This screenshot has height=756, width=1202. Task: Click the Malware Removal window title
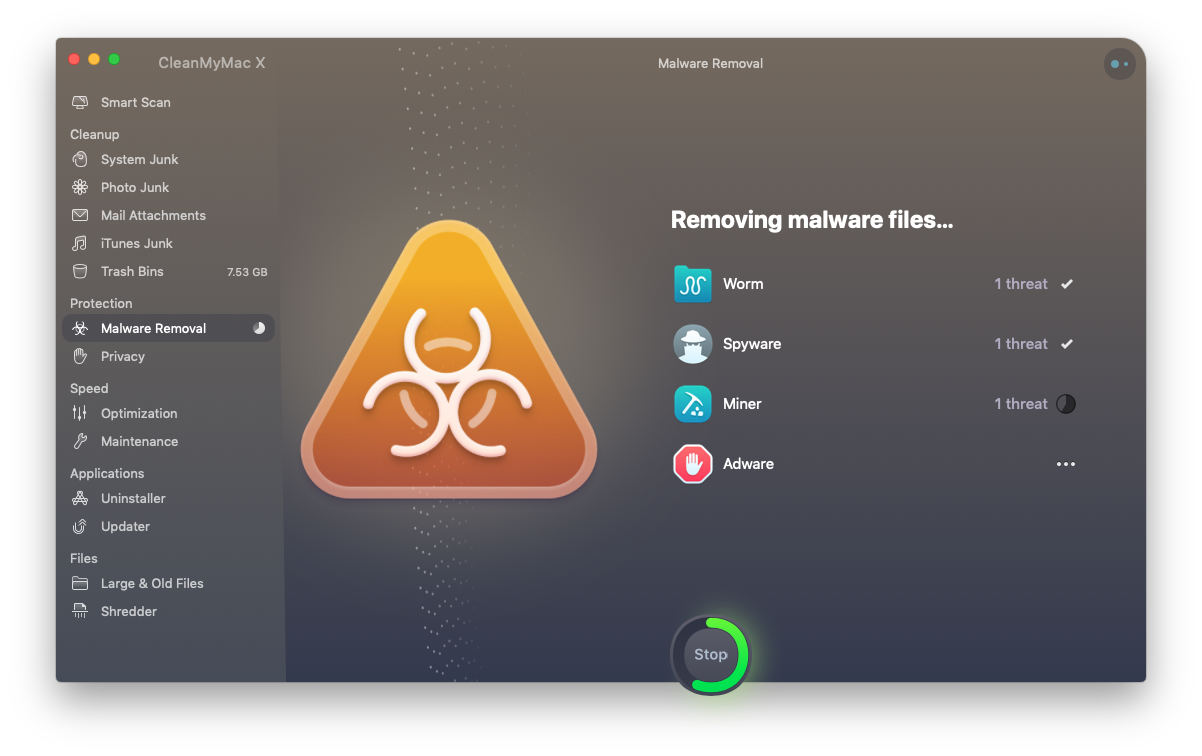710,64
